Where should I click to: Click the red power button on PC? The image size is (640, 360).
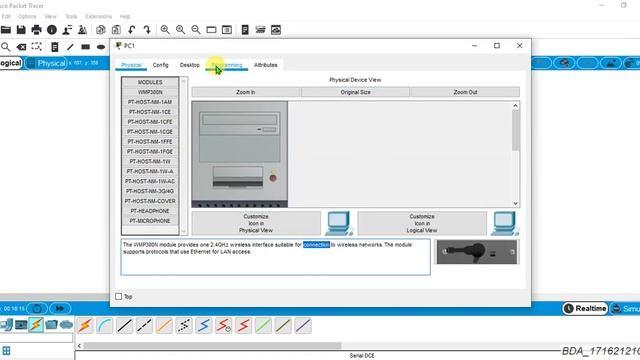[x=273, y=178]
